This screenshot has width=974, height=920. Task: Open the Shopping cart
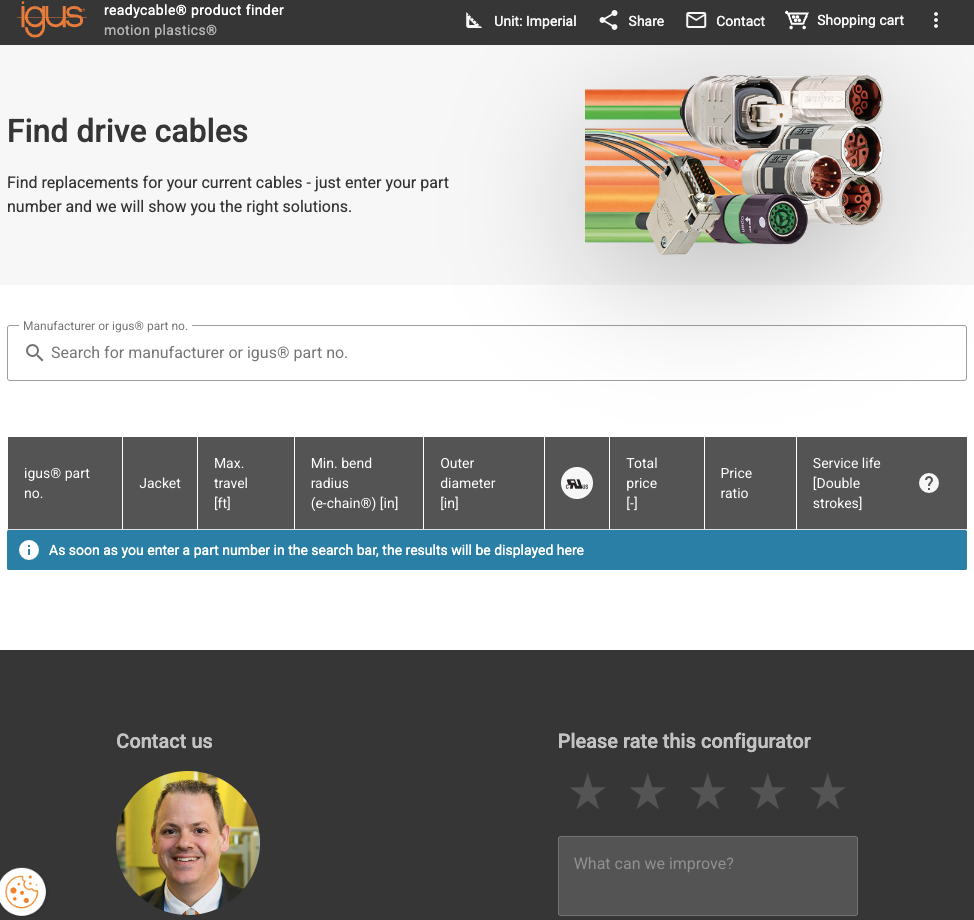(x=797, y=19)
